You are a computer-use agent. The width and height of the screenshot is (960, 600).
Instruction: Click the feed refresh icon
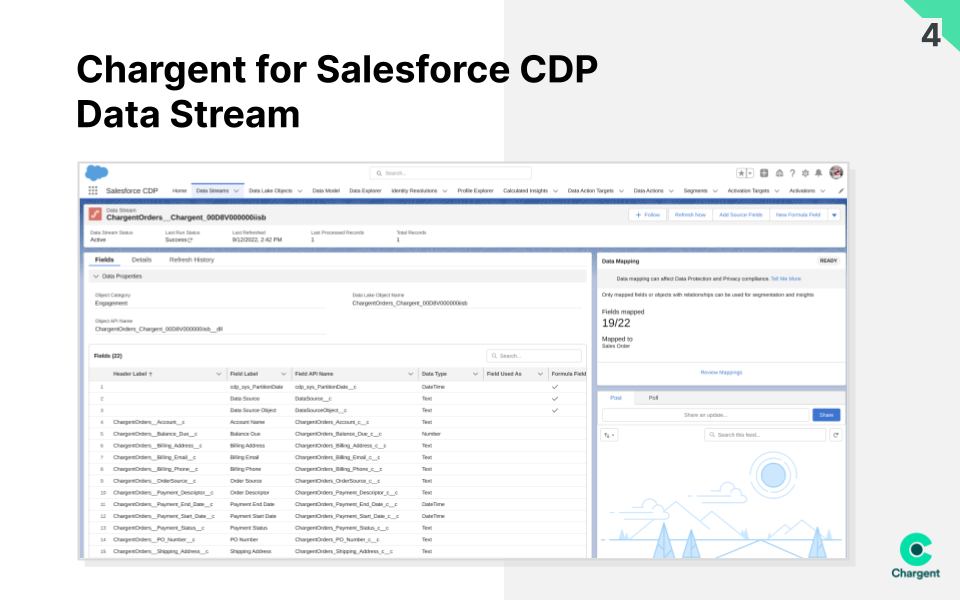836,435
